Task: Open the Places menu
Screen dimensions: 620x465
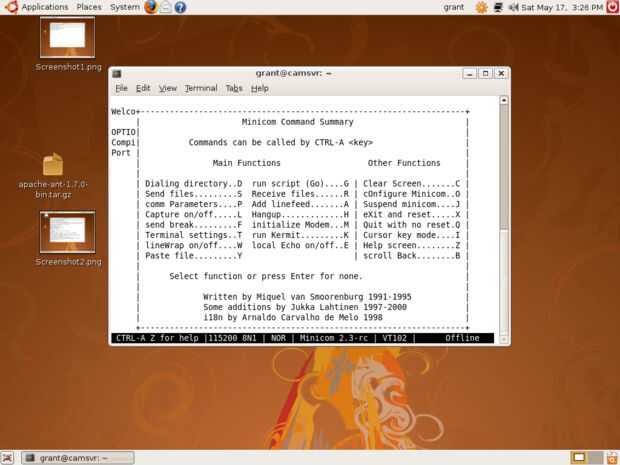Action: click(x=89, y=7)
